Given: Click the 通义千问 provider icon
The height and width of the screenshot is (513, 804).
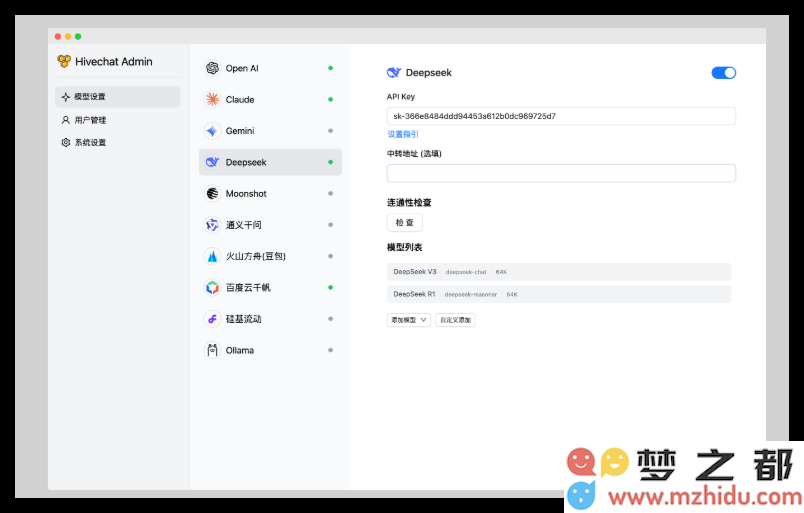Looking at the screenshot, I should point(212,225).
